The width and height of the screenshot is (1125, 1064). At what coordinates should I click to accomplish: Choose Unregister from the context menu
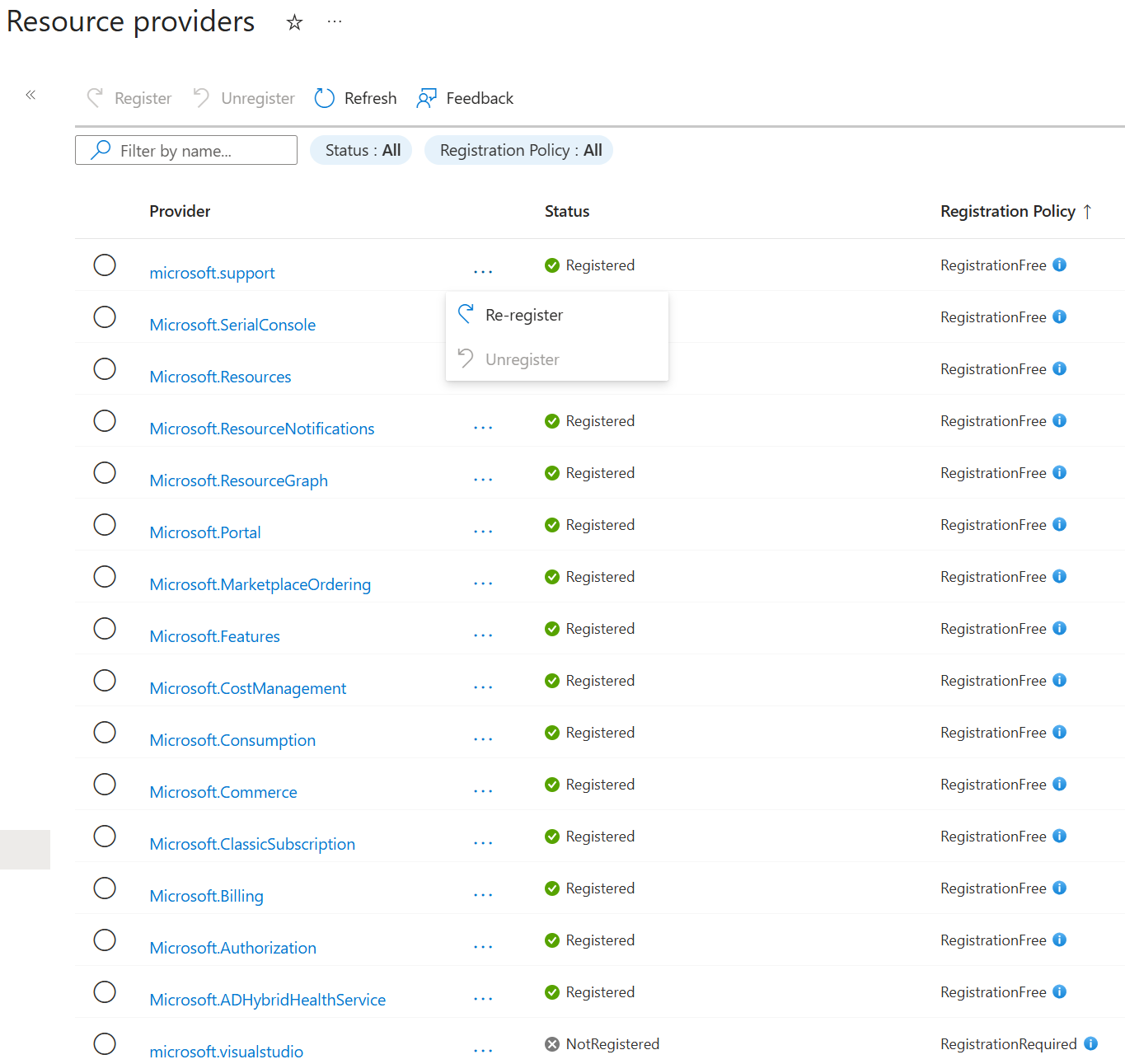(522, 359)
